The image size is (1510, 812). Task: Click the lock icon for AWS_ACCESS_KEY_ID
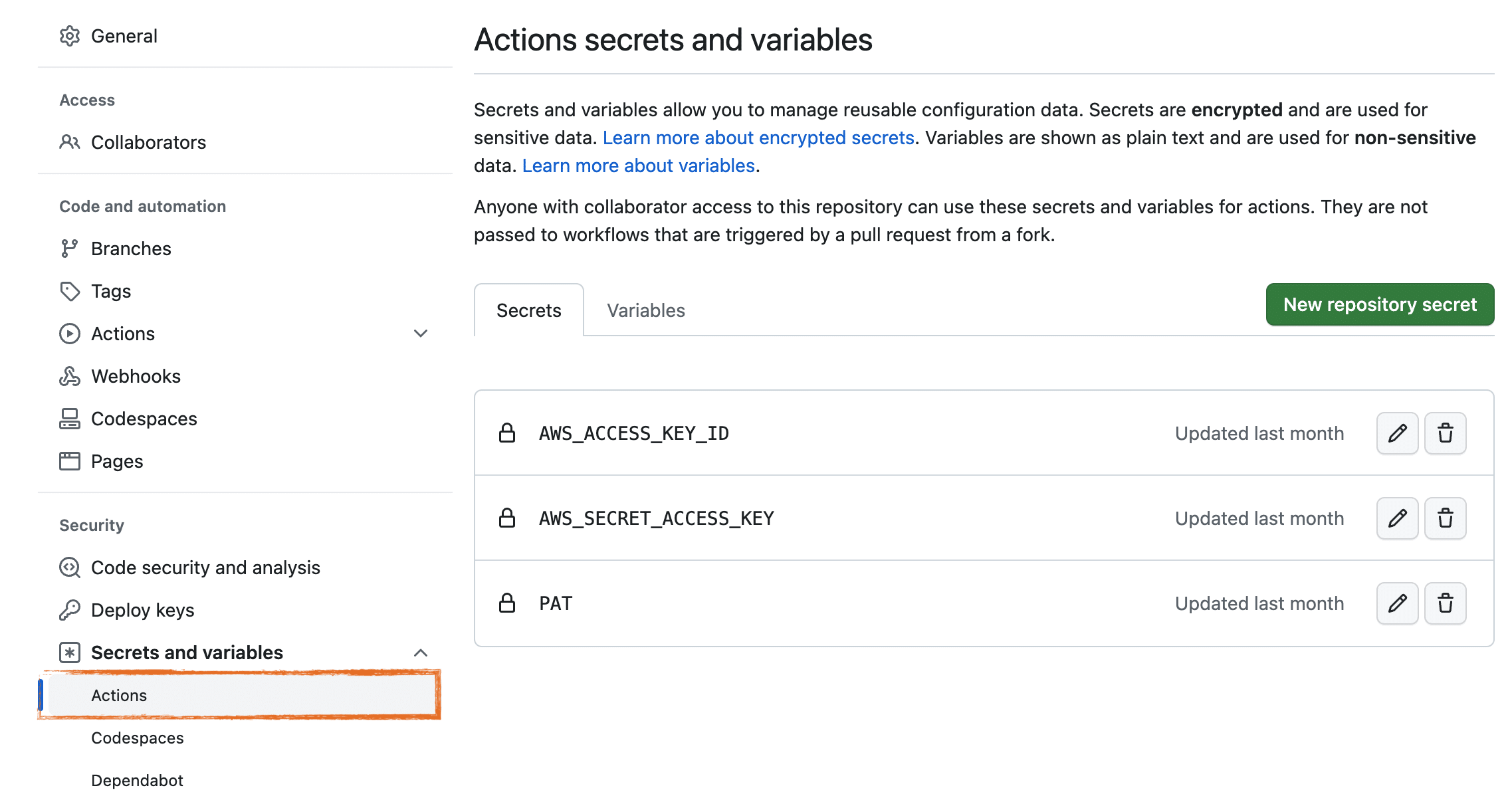[x=507, y=432]
